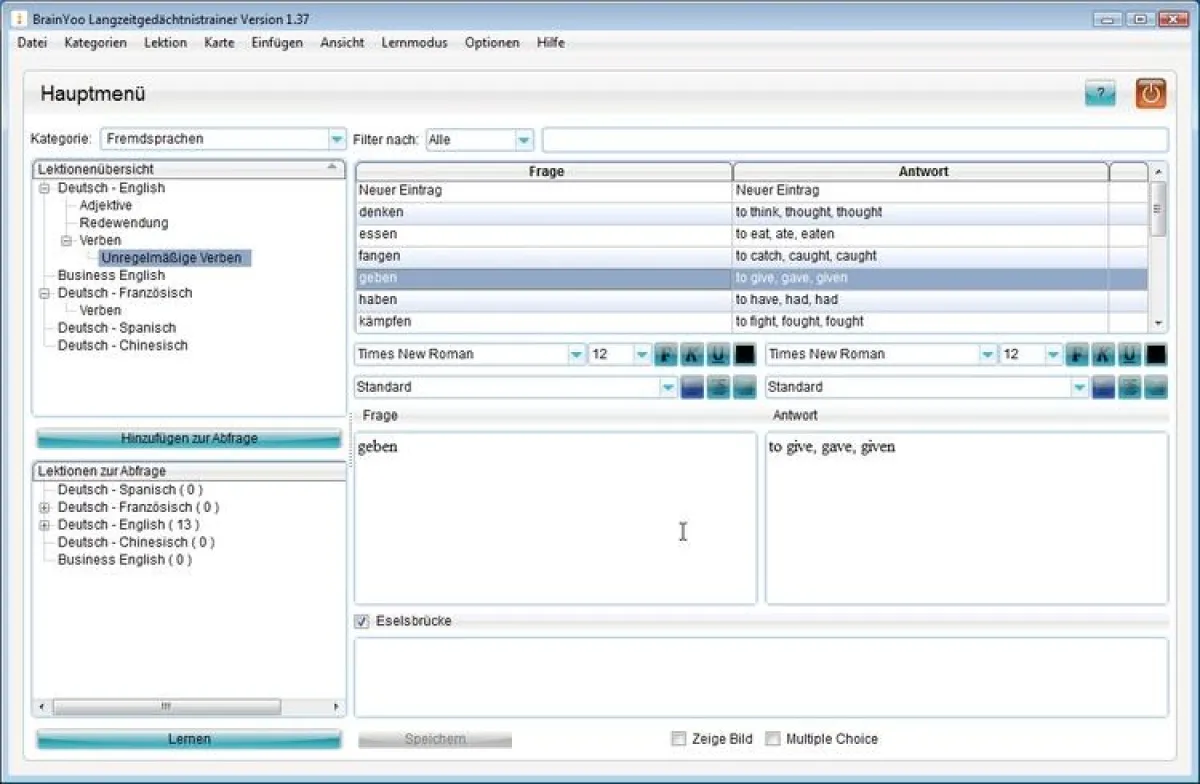
Task: Toggle italic (K) for the Antwort text
Action: click(x=1103, y=354)
